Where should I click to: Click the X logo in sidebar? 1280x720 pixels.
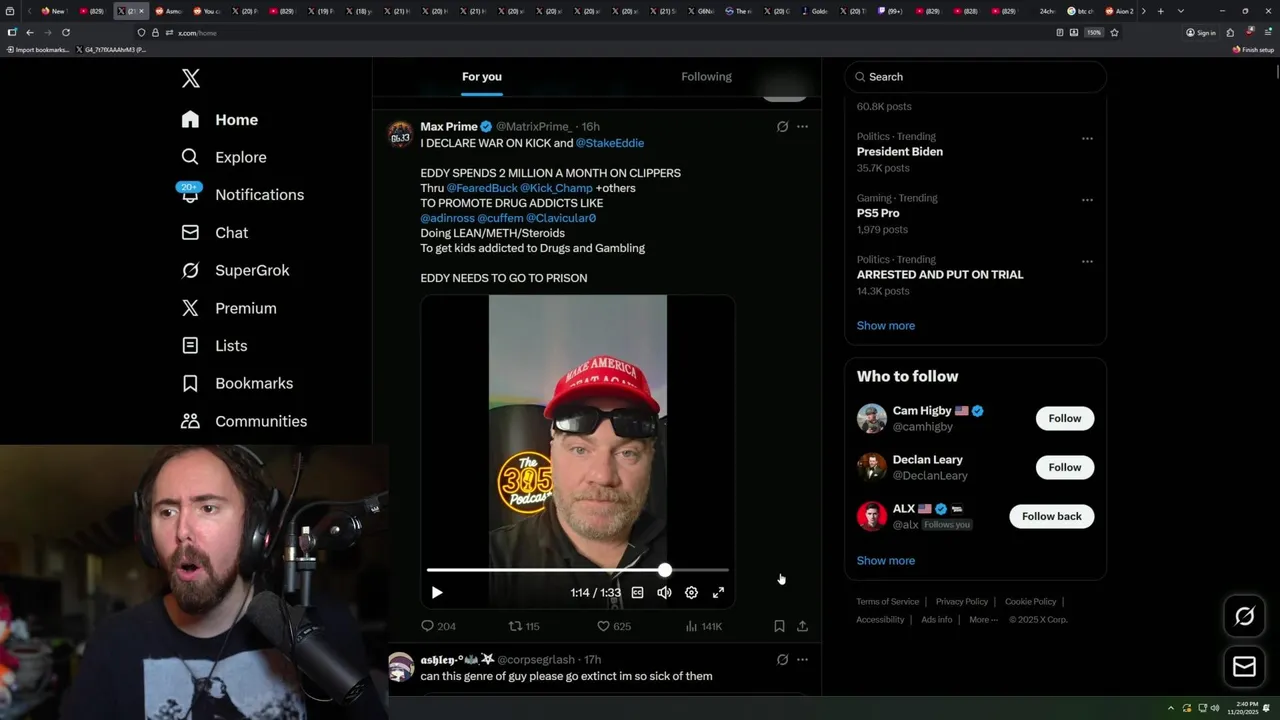pyautogui.click(x=190, y=78)
